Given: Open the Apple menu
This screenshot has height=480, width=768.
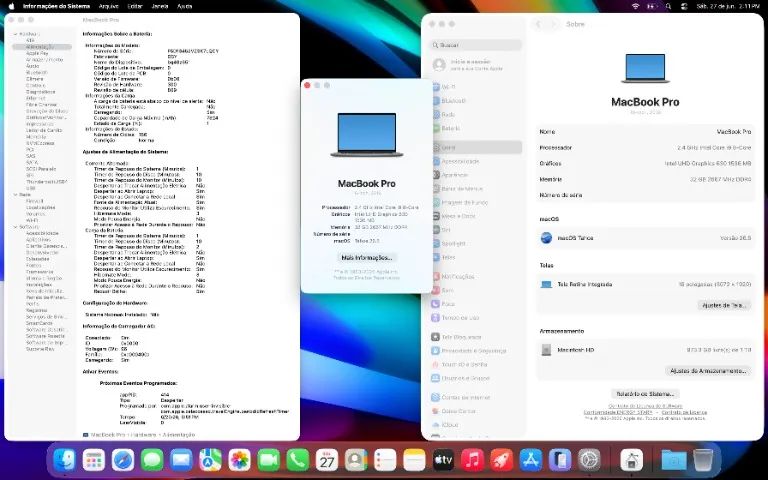Looking at the screenshot, I should [11, 6].
